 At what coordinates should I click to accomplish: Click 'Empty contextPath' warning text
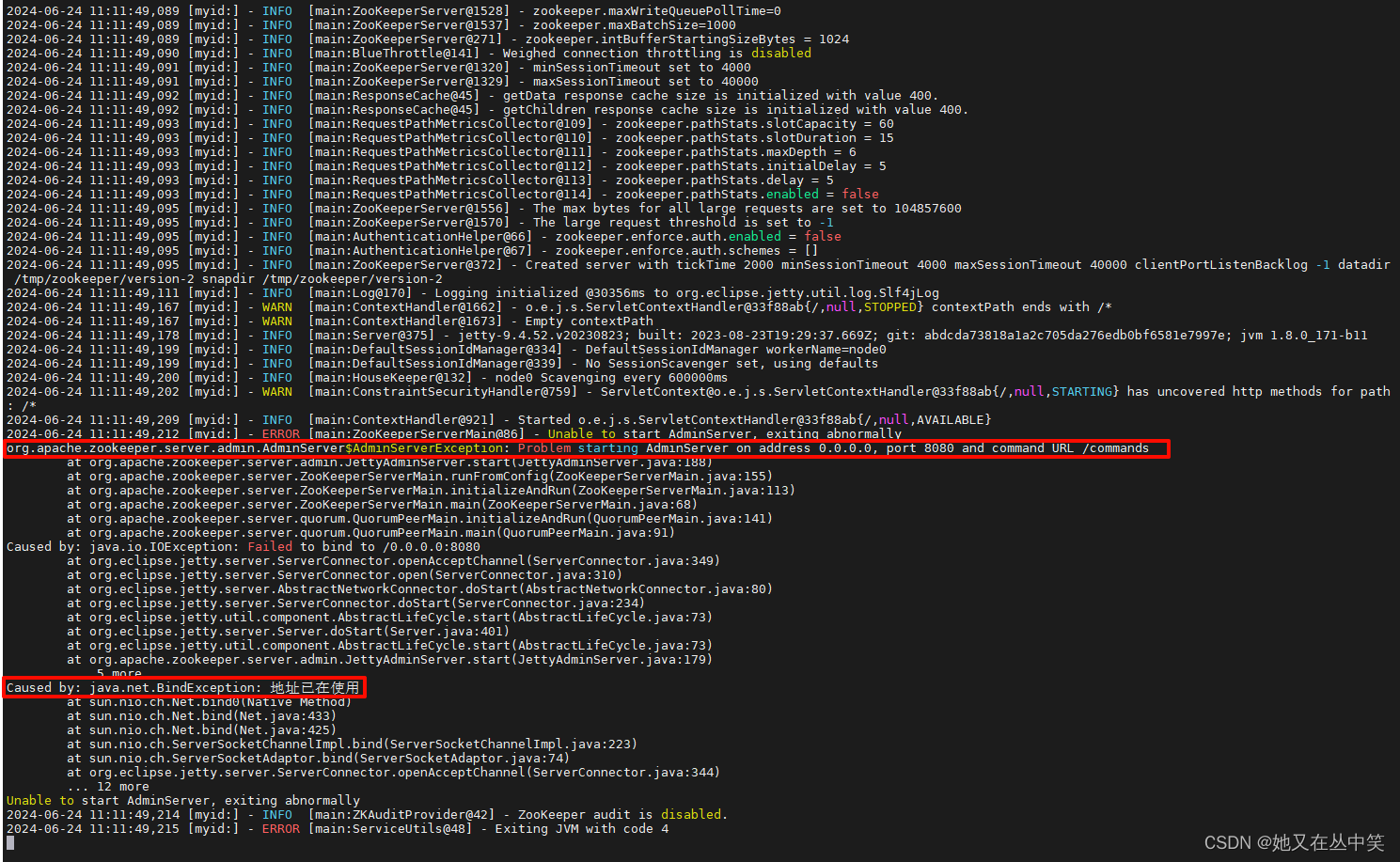tap(589, 321)
